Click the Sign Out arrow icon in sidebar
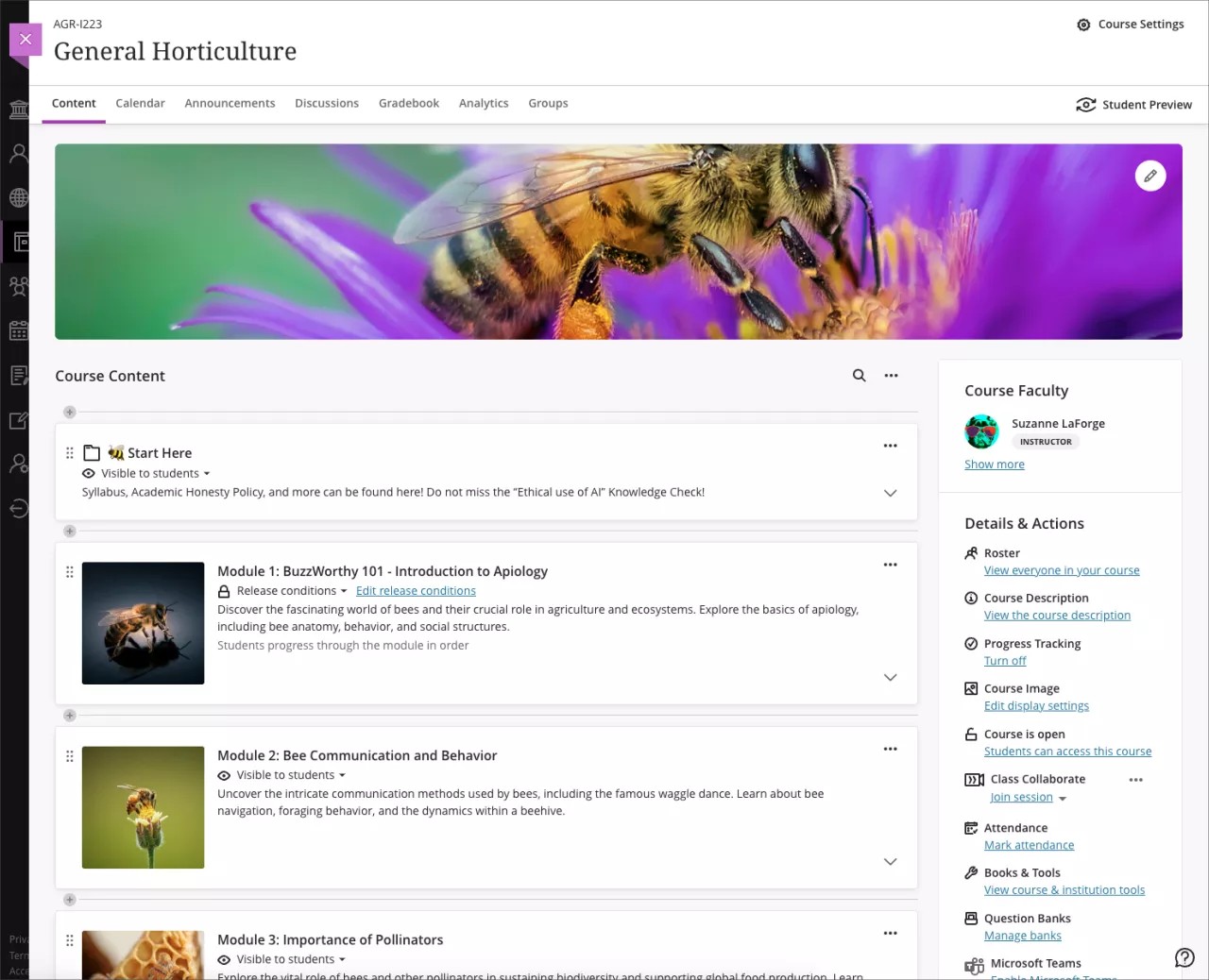The image size is (1209, 980). (19, 508)
